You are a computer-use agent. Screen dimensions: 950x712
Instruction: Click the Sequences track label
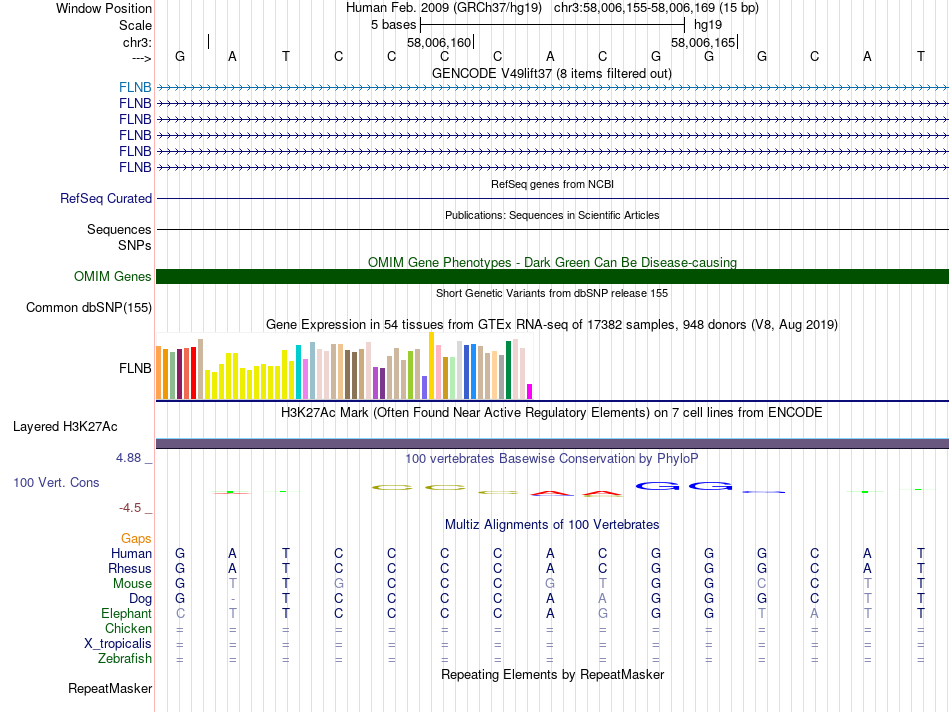tap(119, 229)
